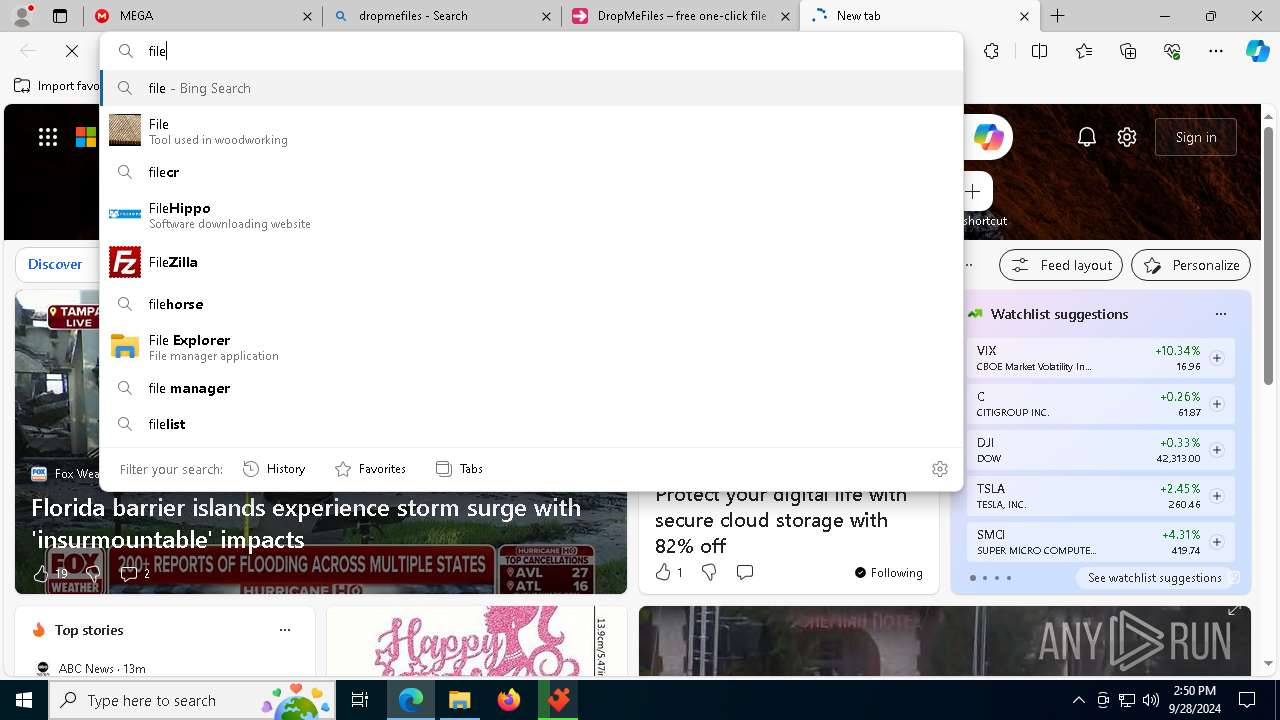Switch to dropmefiles - Search tab

coord(443,16)
